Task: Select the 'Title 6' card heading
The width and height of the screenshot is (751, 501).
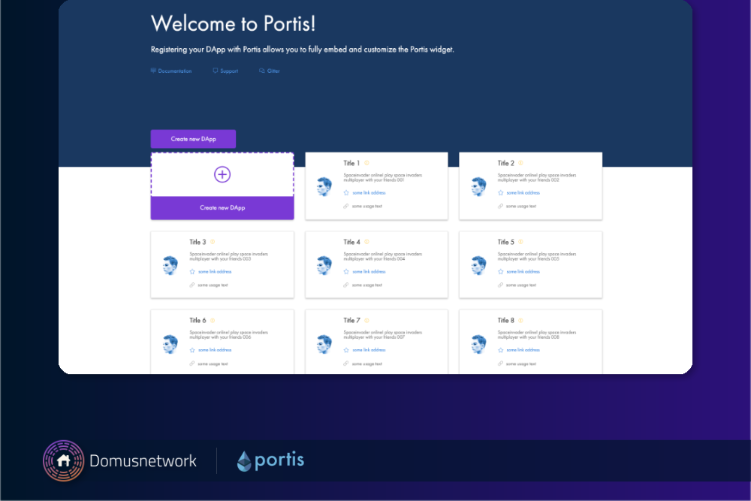Action: pyautogui.click(x=197, y=320)
